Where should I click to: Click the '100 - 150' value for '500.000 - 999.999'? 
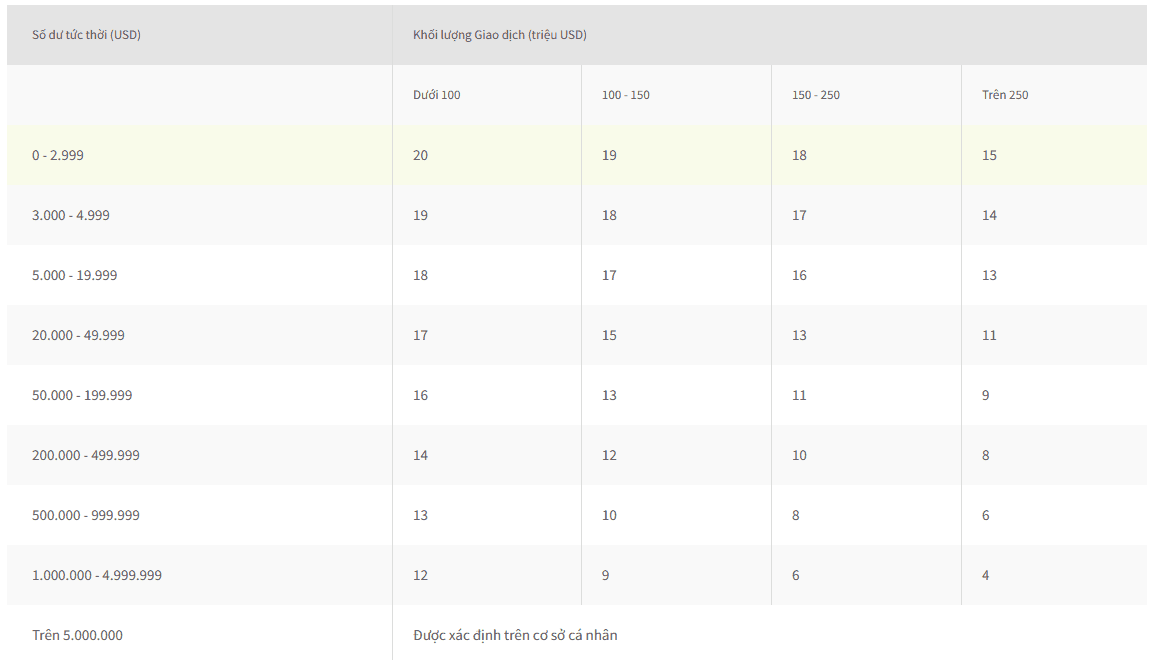609,515
